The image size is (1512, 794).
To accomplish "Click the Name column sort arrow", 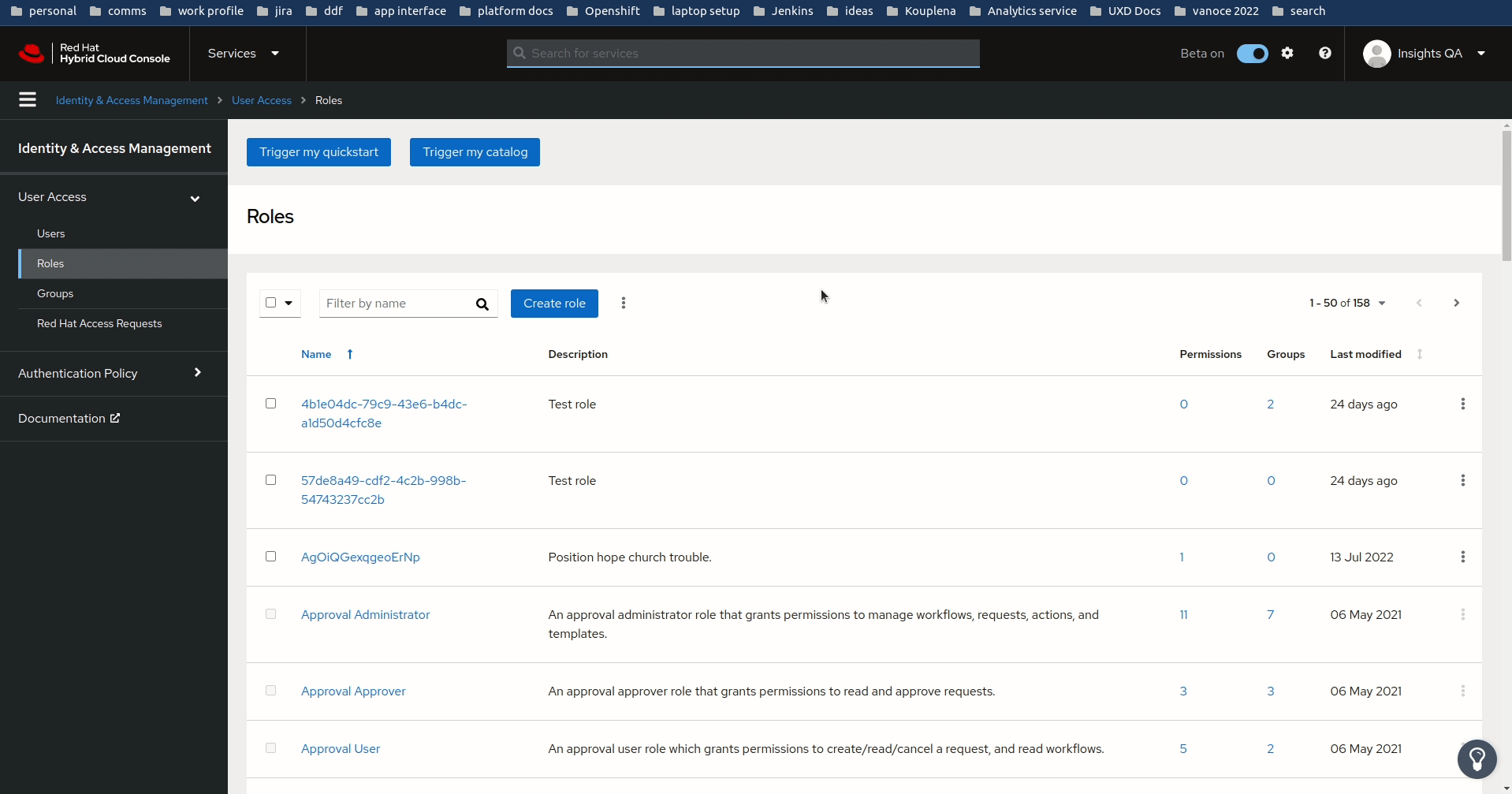I will (x=350, y=354).
